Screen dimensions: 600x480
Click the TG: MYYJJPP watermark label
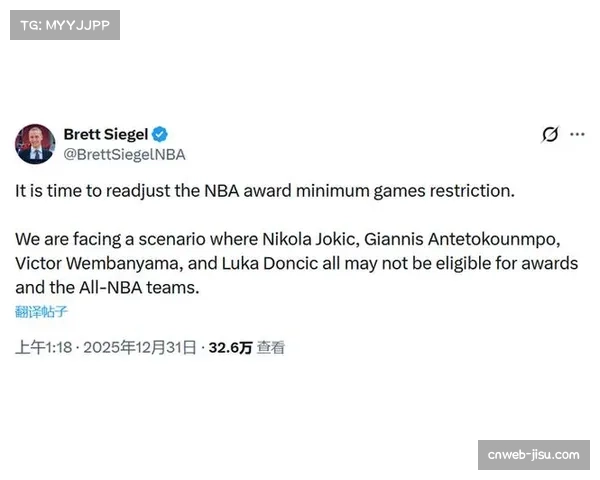(x=64, y=24)
